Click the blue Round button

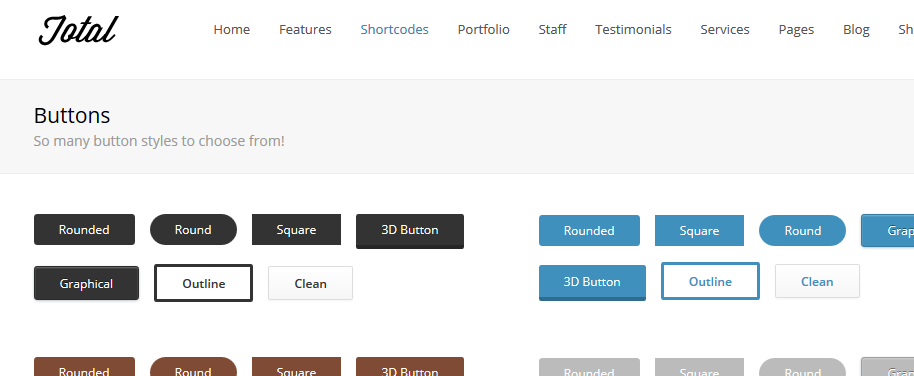802,230
